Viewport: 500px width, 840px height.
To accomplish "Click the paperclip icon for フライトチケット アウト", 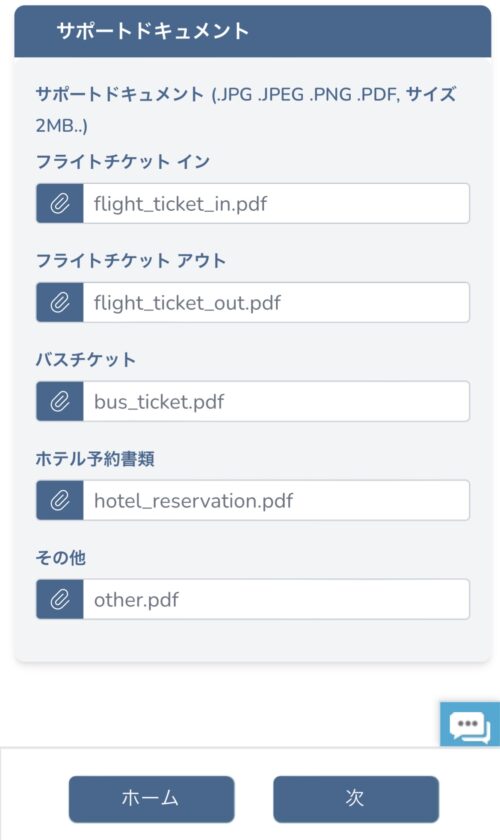I will click(x=59, y=303).
